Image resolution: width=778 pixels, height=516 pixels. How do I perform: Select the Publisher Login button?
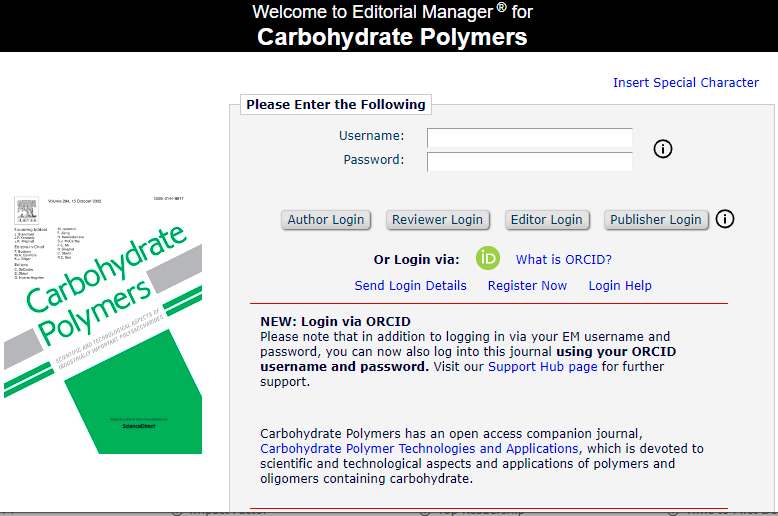(656, 220)
